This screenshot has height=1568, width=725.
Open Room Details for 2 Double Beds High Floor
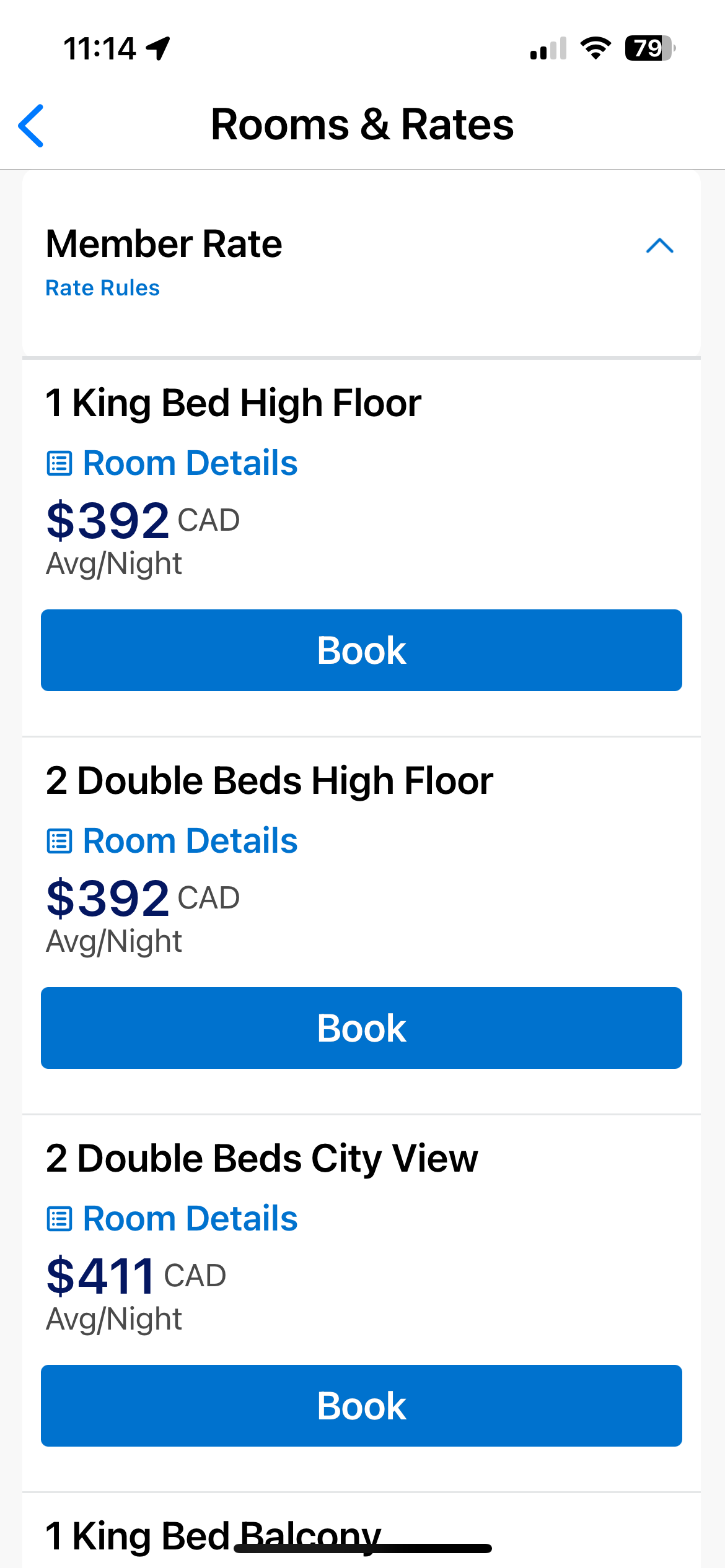190,841
